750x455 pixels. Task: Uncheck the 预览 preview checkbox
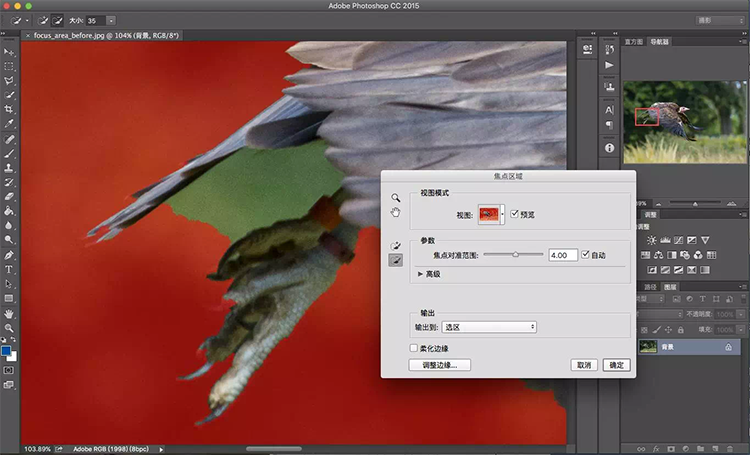coord(514,214)
